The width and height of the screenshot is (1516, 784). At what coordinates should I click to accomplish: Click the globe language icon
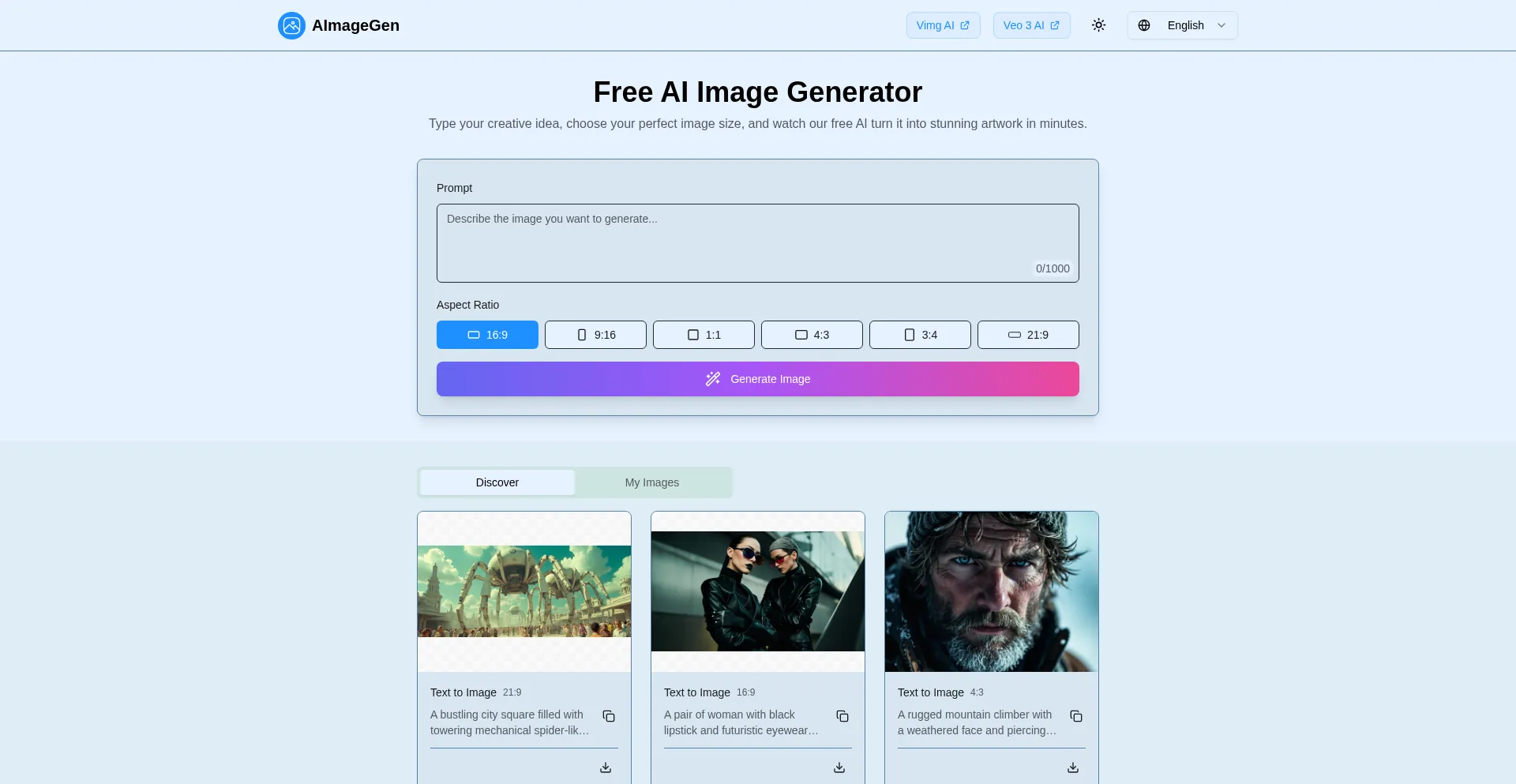(1144, 25)
